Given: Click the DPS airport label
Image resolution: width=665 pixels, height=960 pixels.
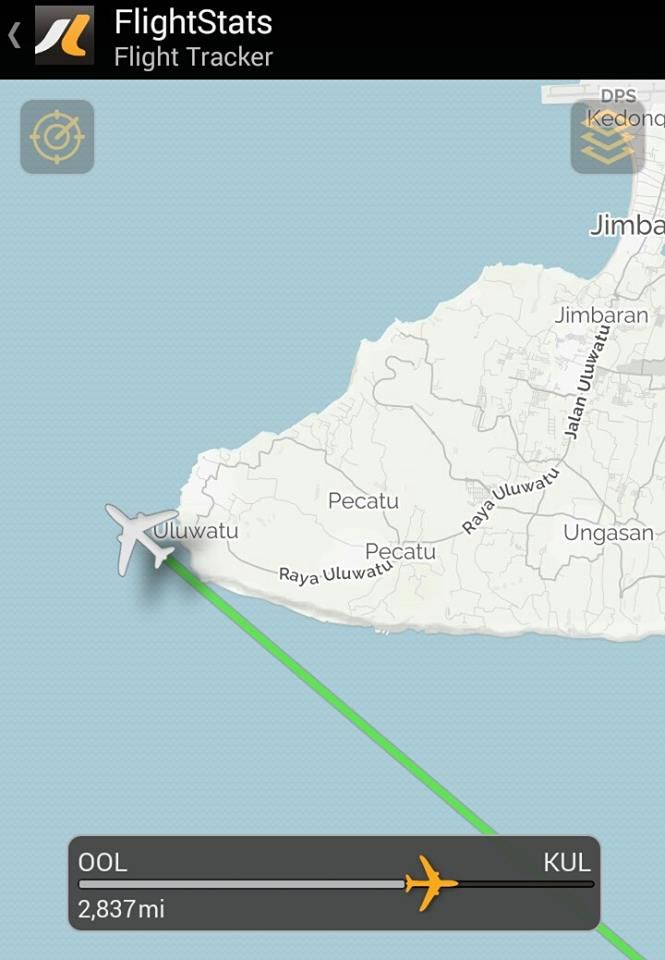Looking at the screenshot, I should [x=618, y=96].
